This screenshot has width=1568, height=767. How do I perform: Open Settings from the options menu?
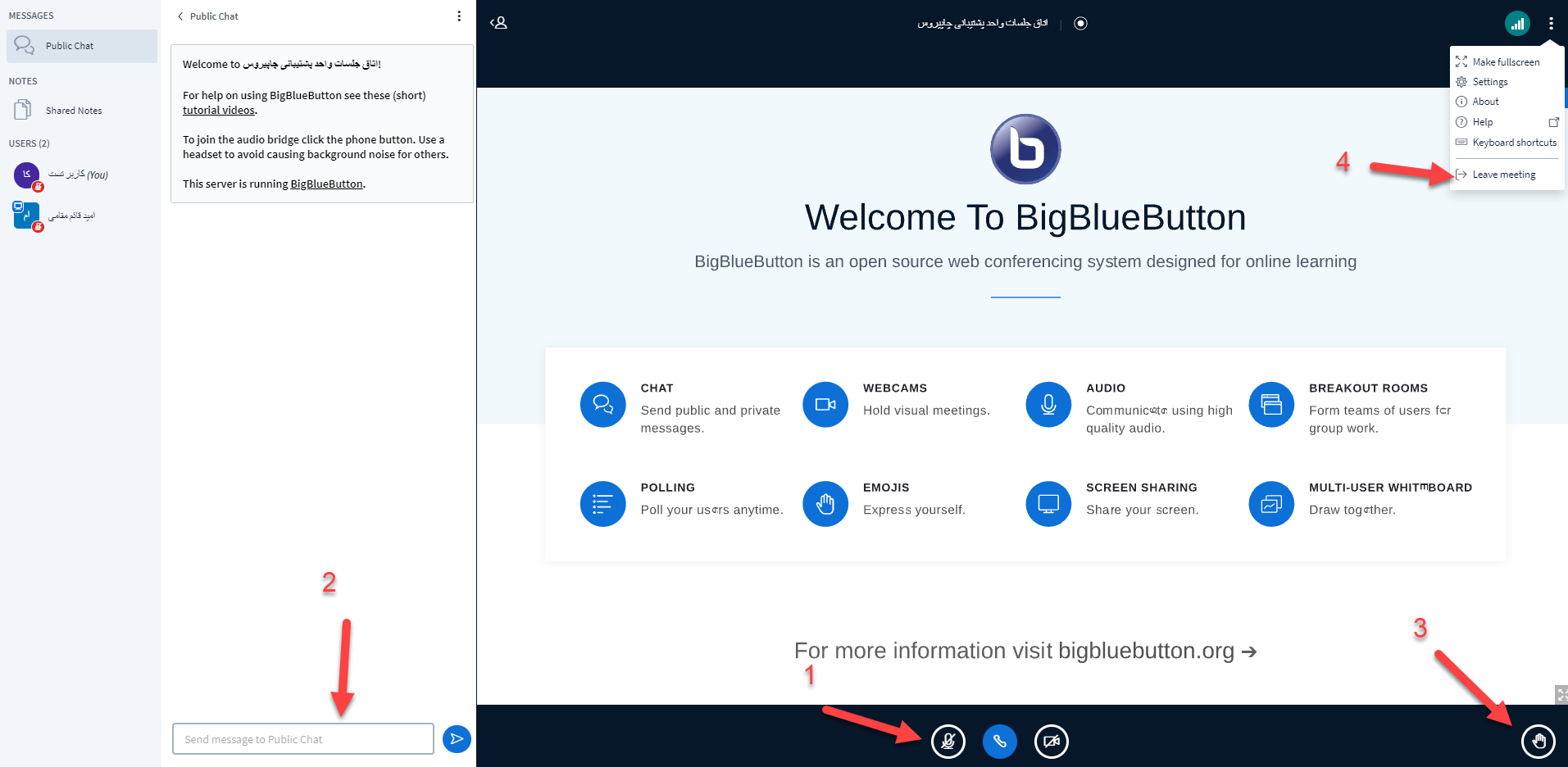coord(1507,82)
